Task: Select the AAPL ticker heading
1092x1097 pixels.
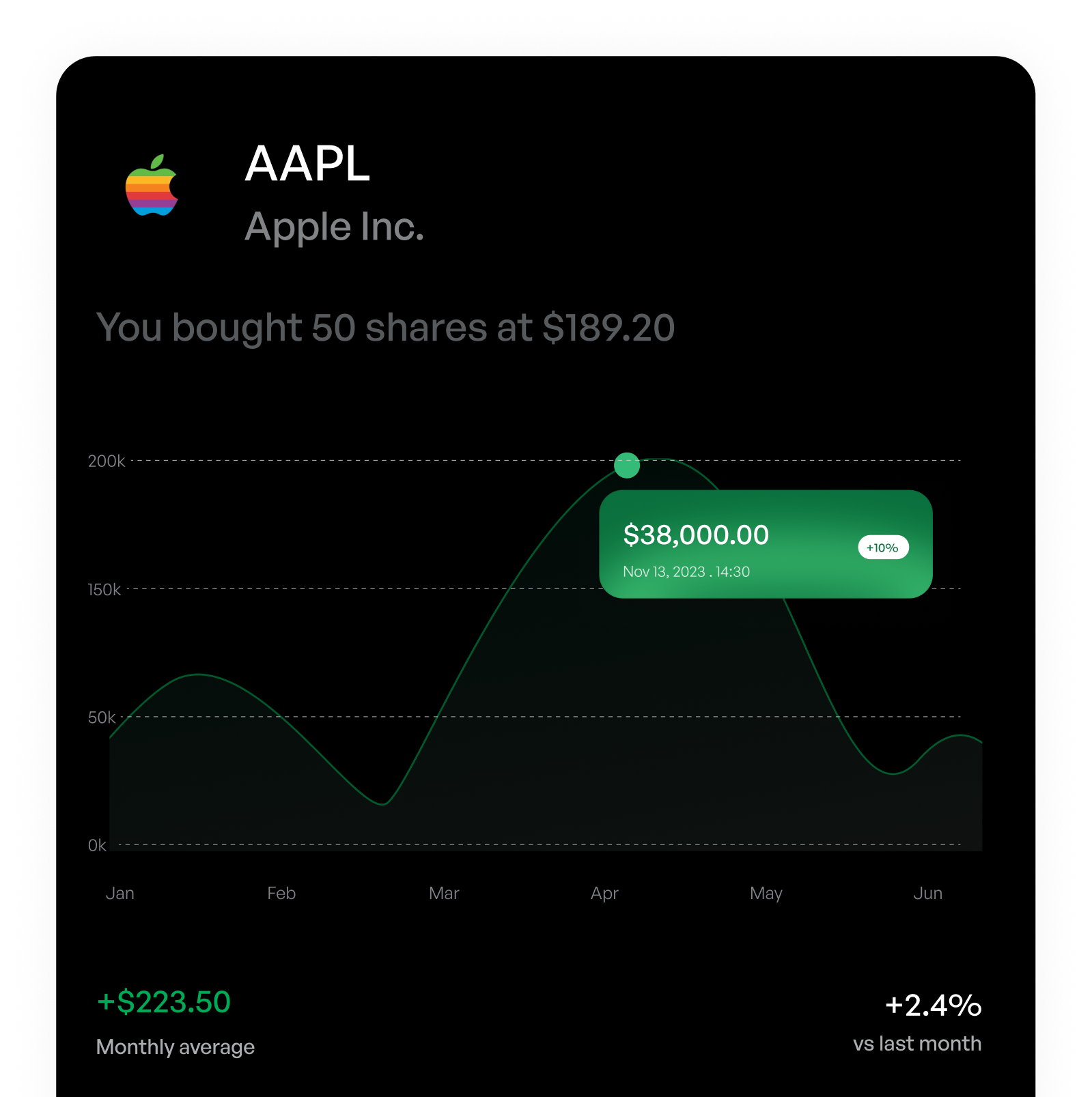Action: point(307,164)
